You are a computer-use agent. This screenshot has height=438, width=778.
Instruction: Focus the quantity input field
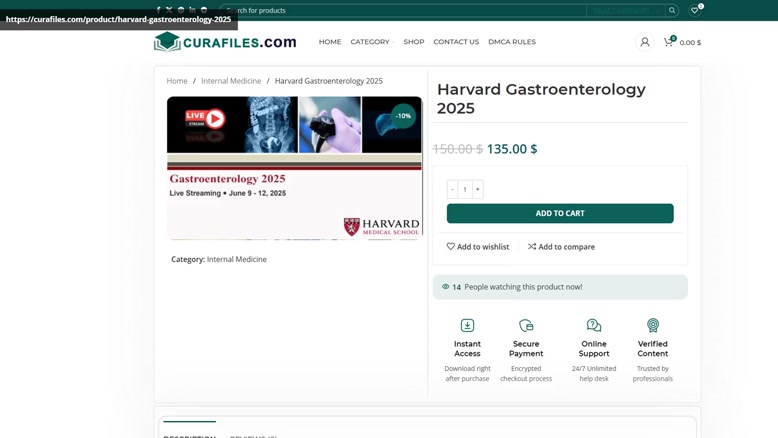point(465,189)
